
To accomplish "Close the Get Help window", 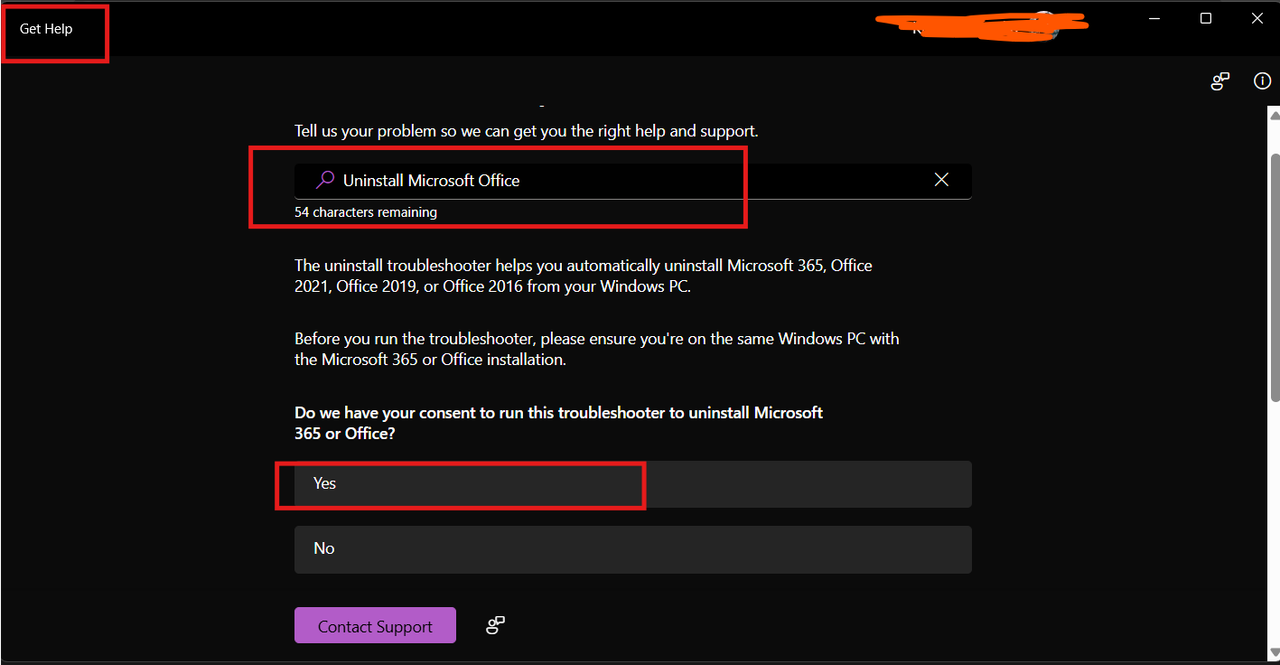I will click(1258, 18).
